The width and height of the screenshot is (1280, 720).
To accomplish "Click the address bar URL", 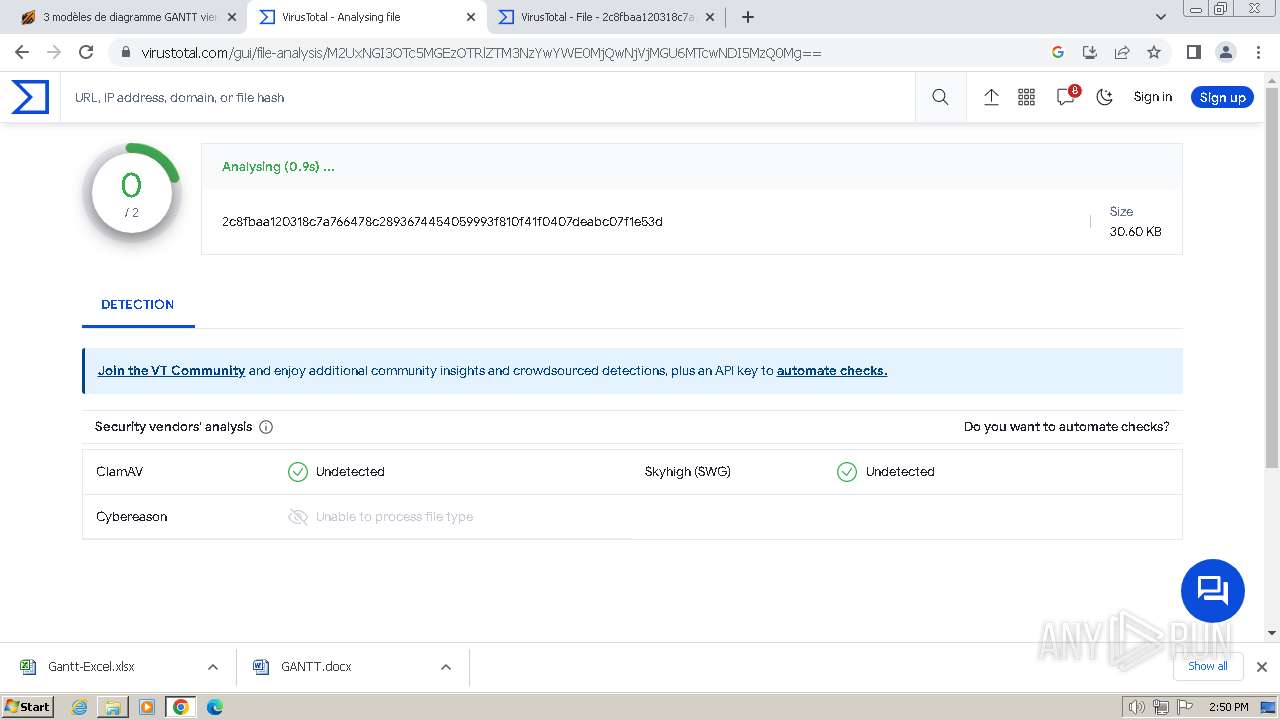I will (481, 53).
